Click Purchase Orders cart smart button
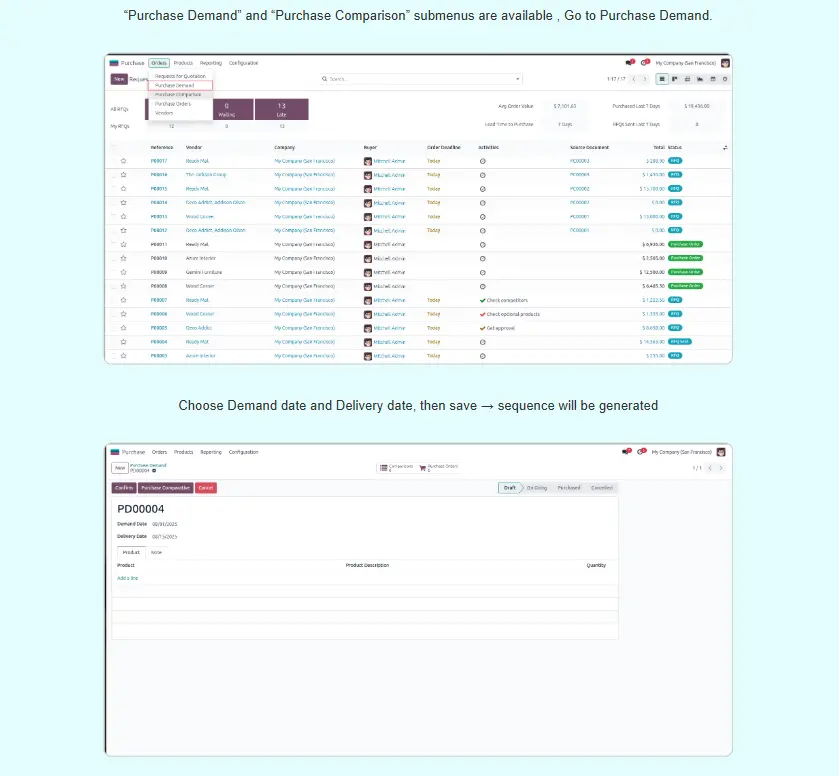This screenshot has height=776, width=839. pos(438,467)
